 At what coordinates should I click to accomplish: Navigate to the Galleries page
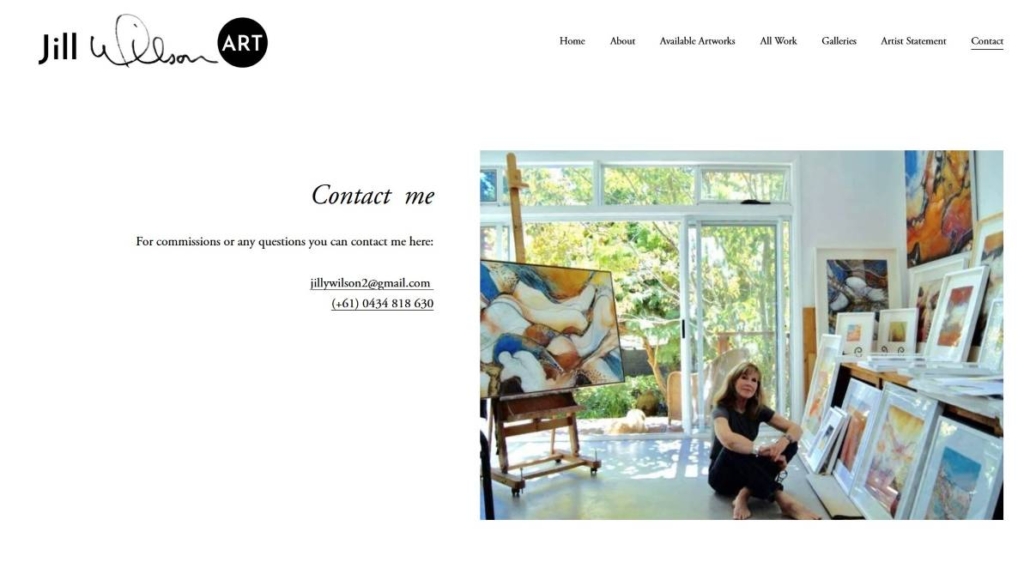(839, 41)
